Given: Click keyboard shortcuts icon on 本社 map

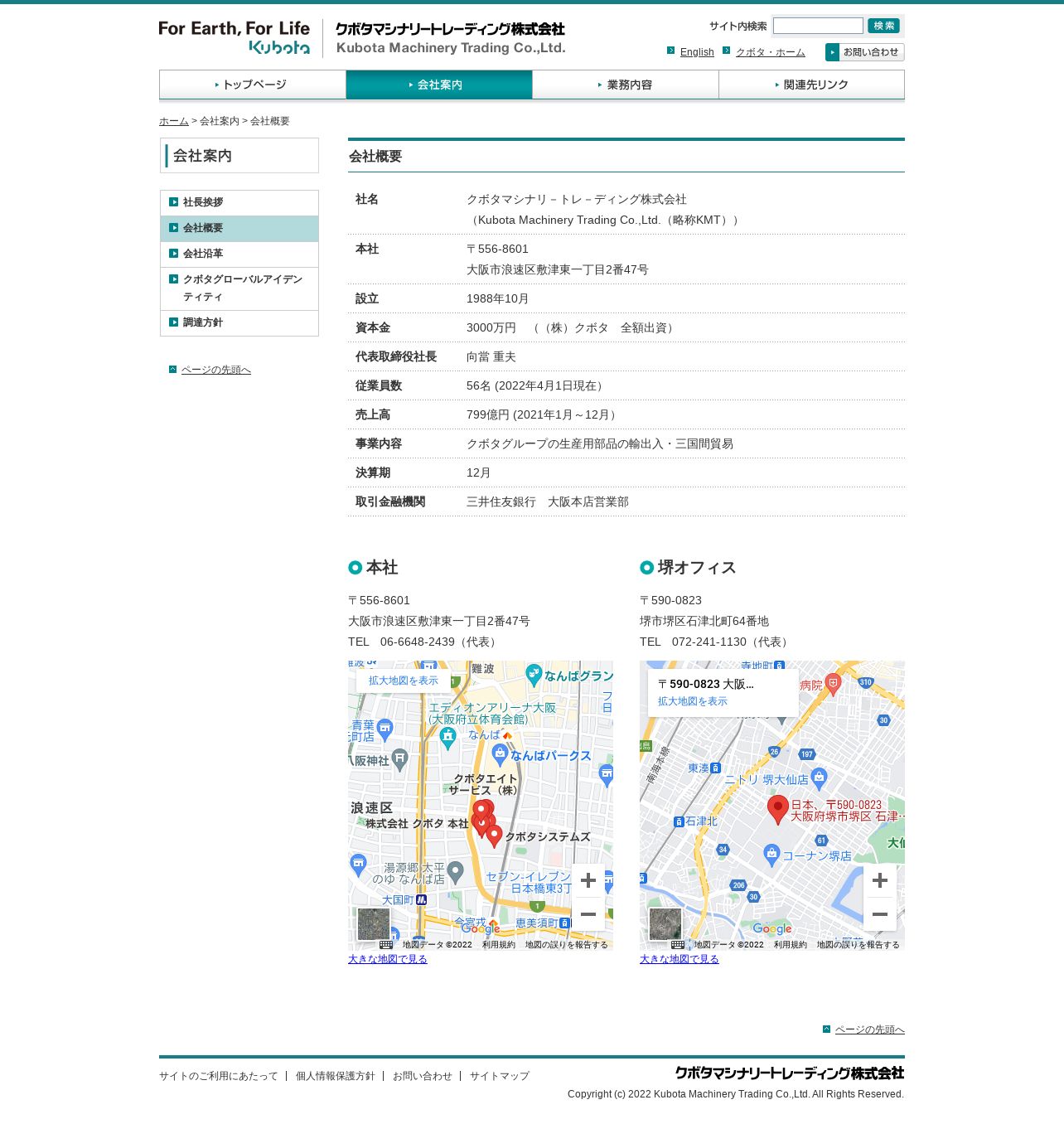Looking at the screenshot, I should click(386, 945).
